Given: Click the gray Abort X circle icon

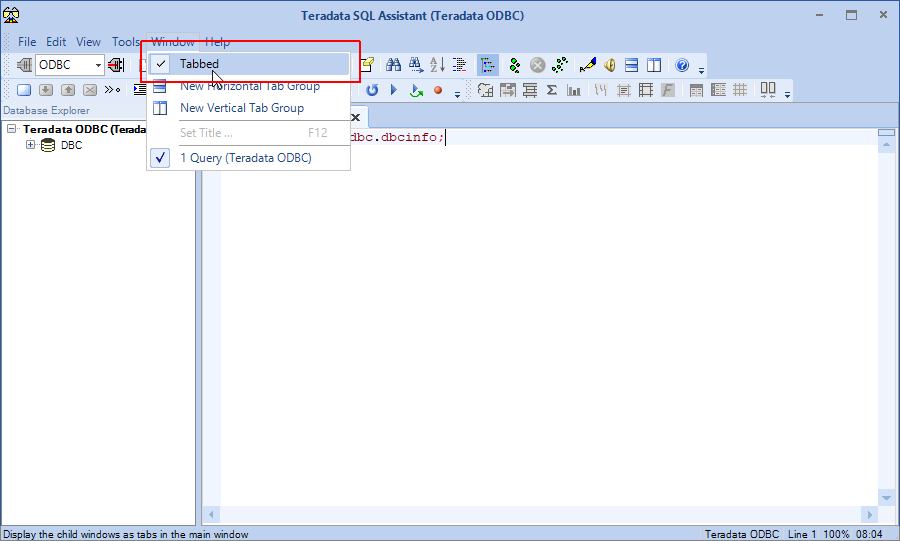Looking at the screenshot, I should 537,65.
